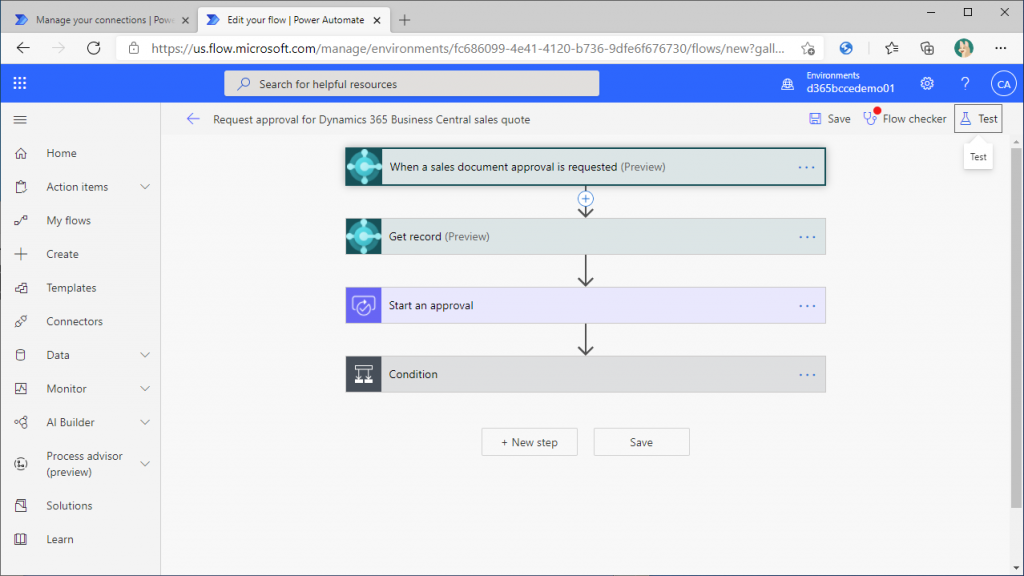Open the CA account avatar menu

pyautogui.click(x=1003, y=84)
